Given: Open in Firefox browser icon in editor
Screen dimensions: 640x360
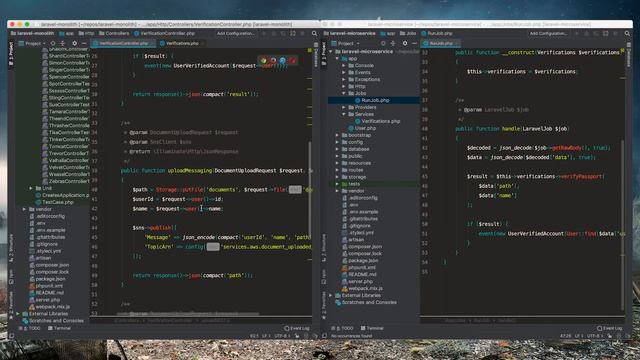Looking at the screenshot, I should (x=273, y=60).
